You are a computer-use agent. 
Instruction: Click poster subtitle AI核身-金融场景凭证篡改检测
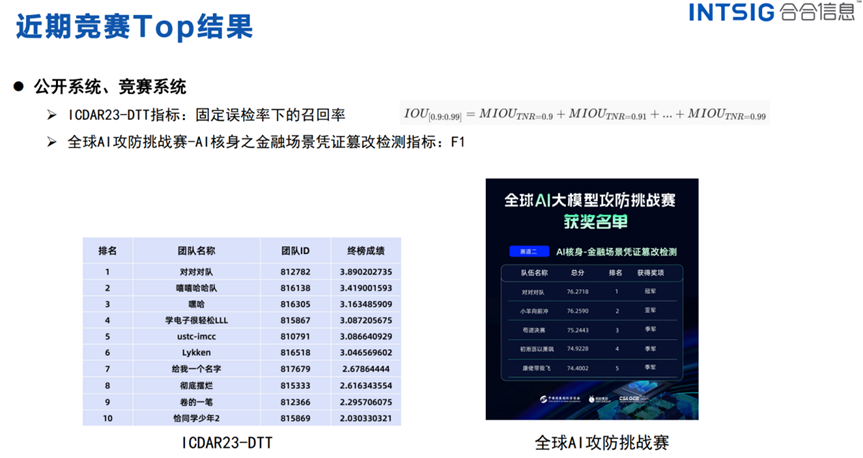[616, 252]
